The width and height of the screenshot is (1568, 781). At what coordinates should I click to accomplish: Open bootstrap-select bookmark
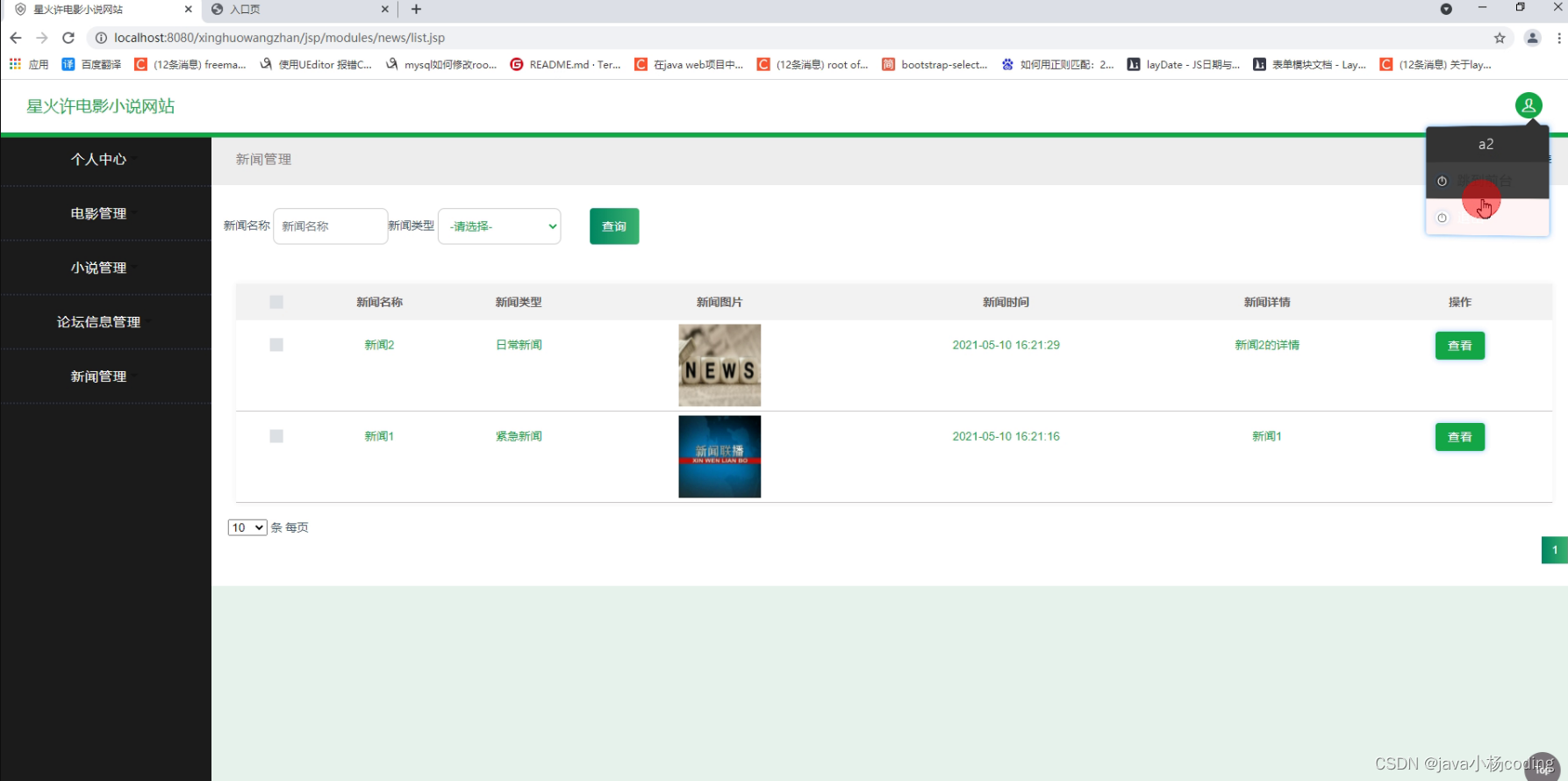tap(934, 64)
